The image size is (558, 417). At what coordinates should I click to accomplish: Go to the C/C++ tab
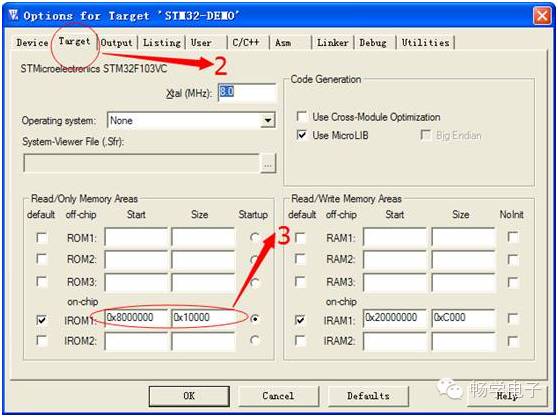[x=246, y=43]
